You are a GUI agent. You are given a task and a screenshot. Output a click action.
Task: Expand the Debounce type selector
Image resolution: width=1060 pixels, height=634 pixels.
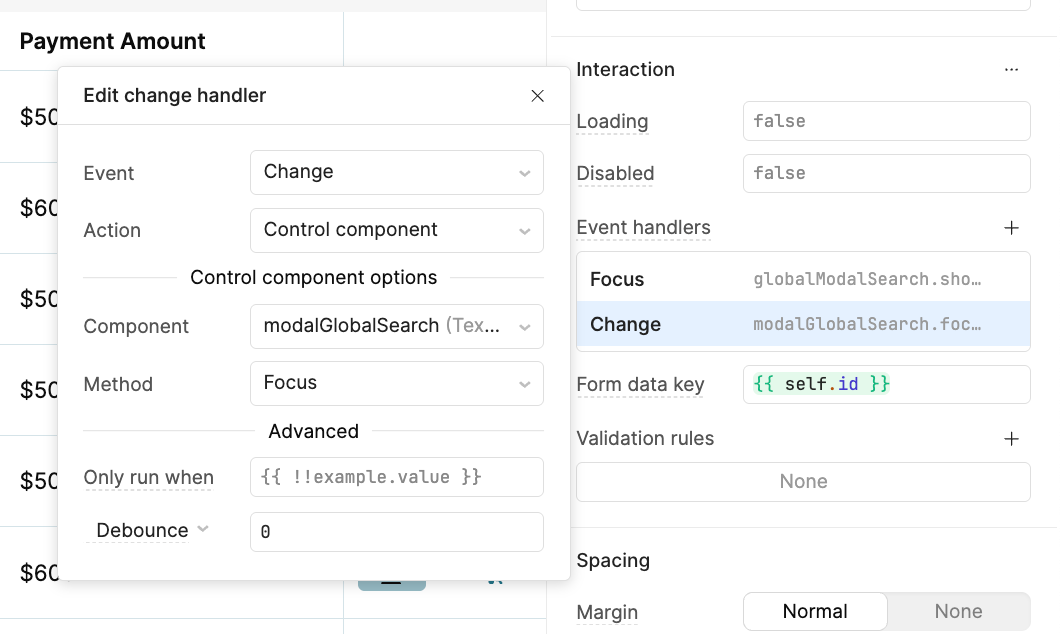coord(152,530)
